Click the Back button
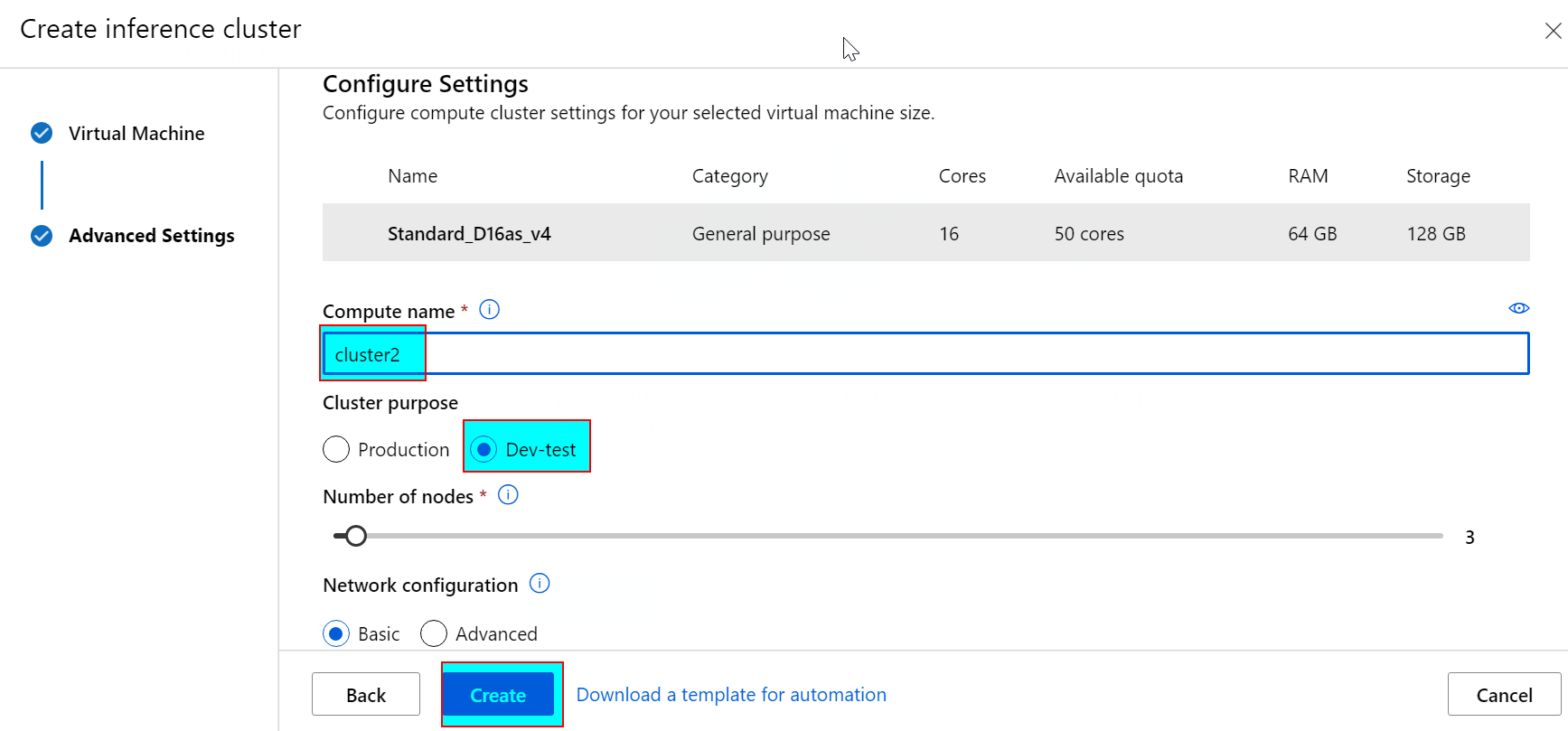1568x731 pixels. (366, 694)
